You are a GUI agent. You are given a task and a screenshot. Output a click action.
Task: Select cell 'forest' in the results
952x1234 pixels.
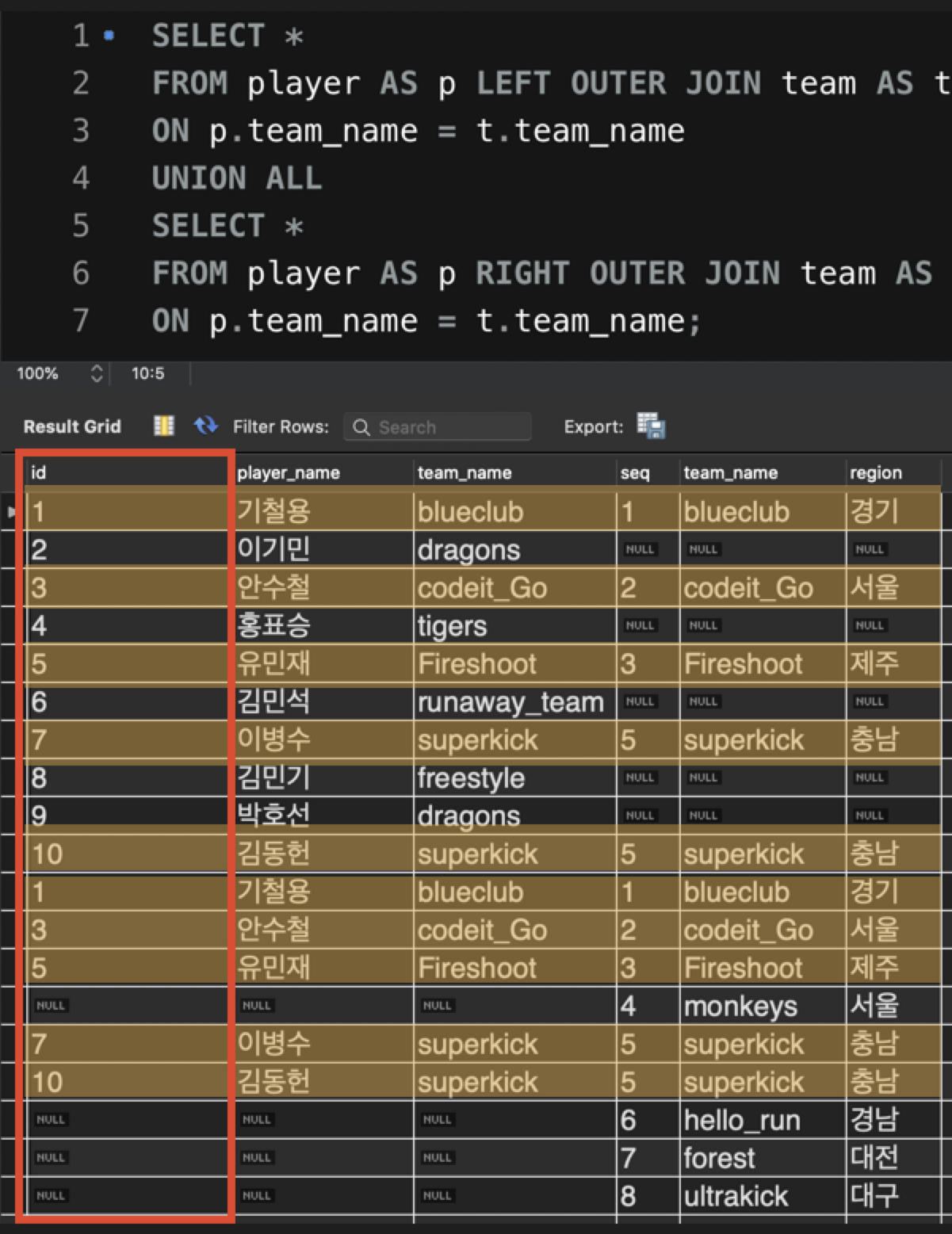[x=763, y=1158]
